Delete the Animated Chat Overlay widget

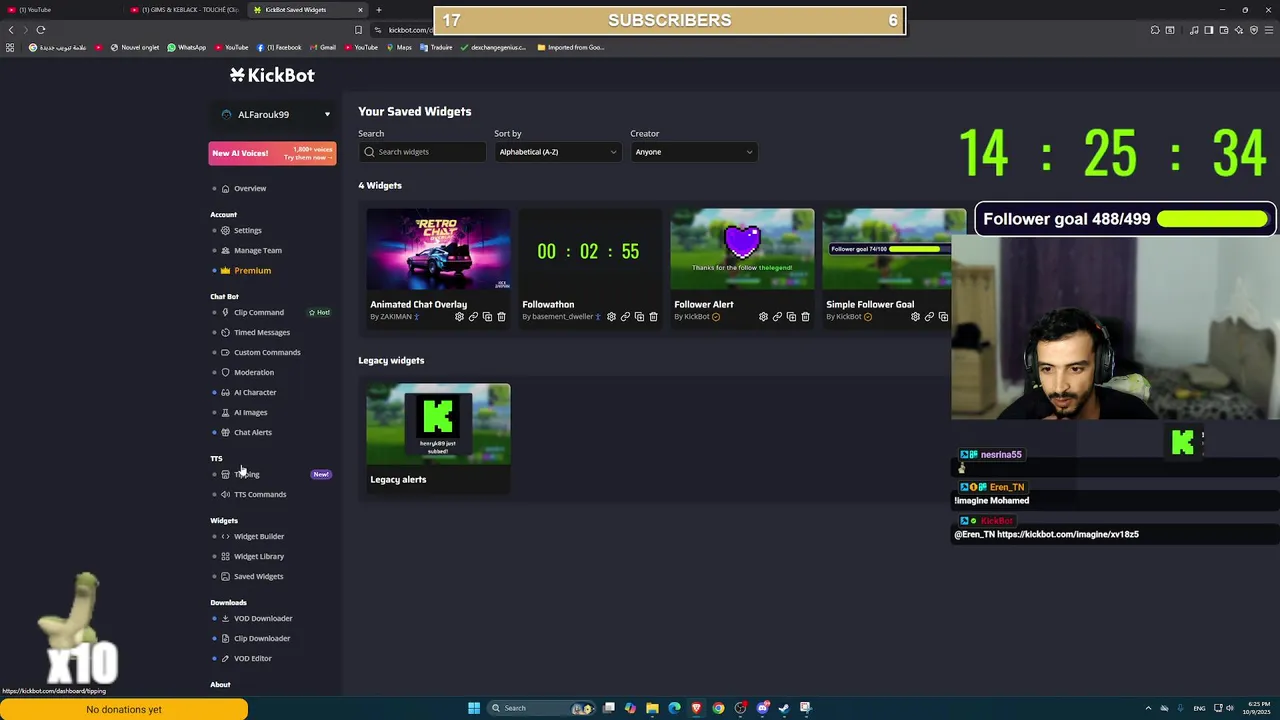click(x=501, y=317)
